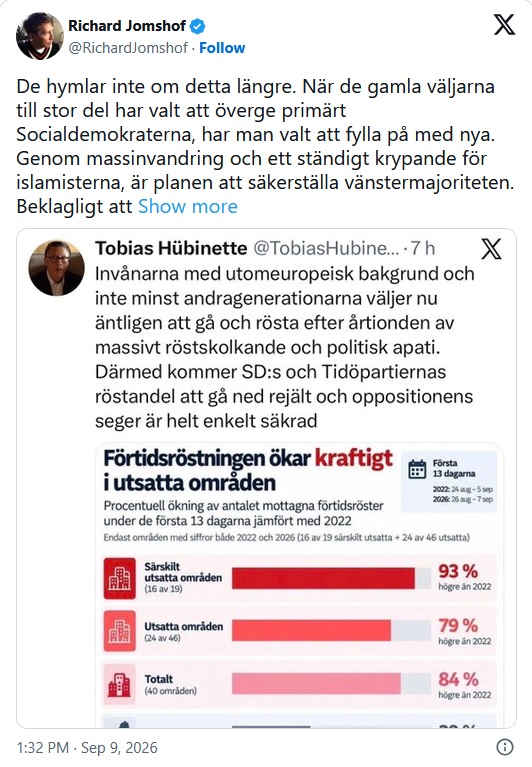Click the Richard Jomshof display name
Screen dimensions: 532x767
tap(127, 25)
